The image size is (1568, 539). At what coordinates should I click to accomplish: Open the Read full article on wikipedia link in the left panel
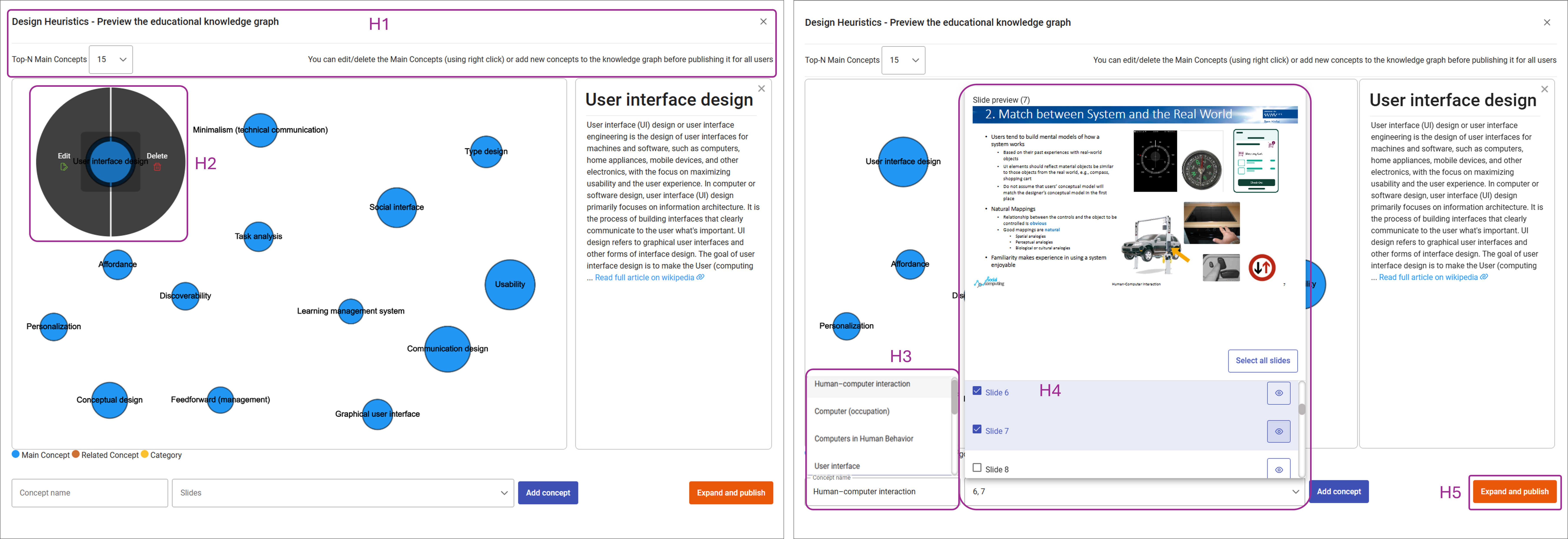645,278
